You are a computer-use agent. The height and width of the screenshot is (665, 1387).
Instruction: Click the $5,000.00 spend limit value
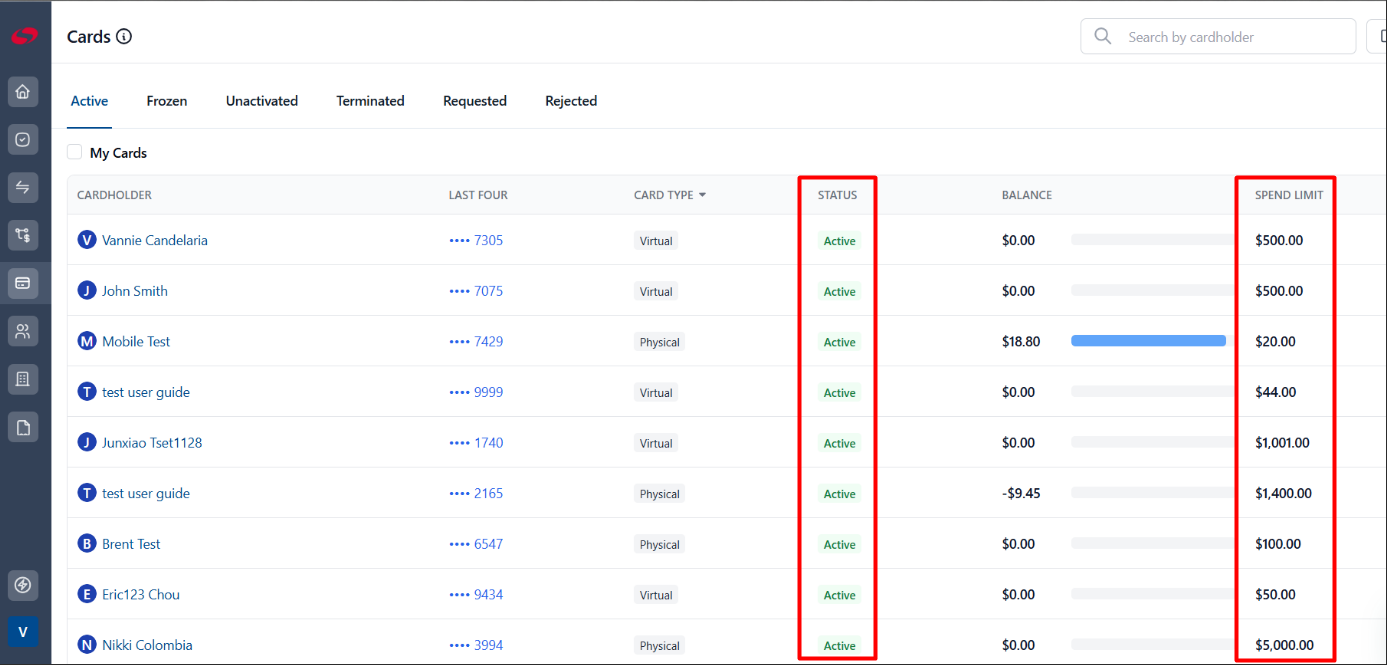click(1284, 645)
